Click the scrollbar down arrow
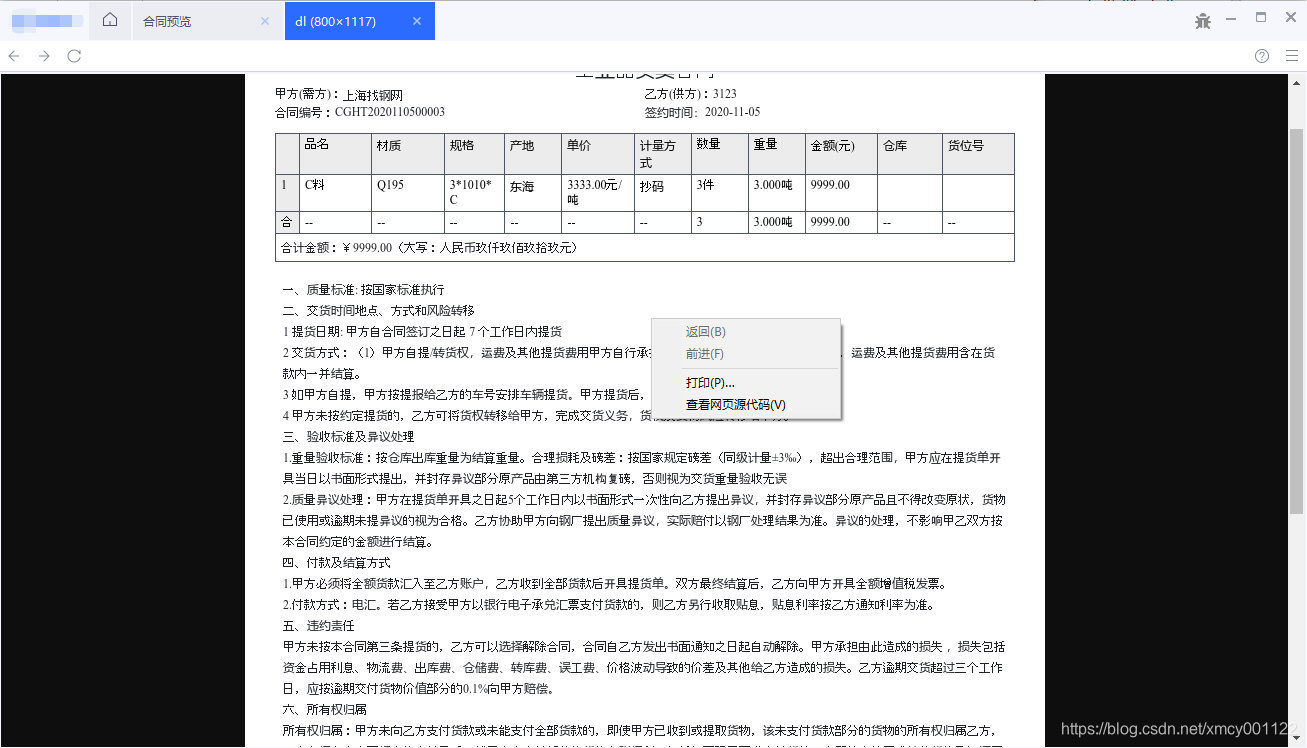This screenshot has height=748, width=1307. (1297, 740)
